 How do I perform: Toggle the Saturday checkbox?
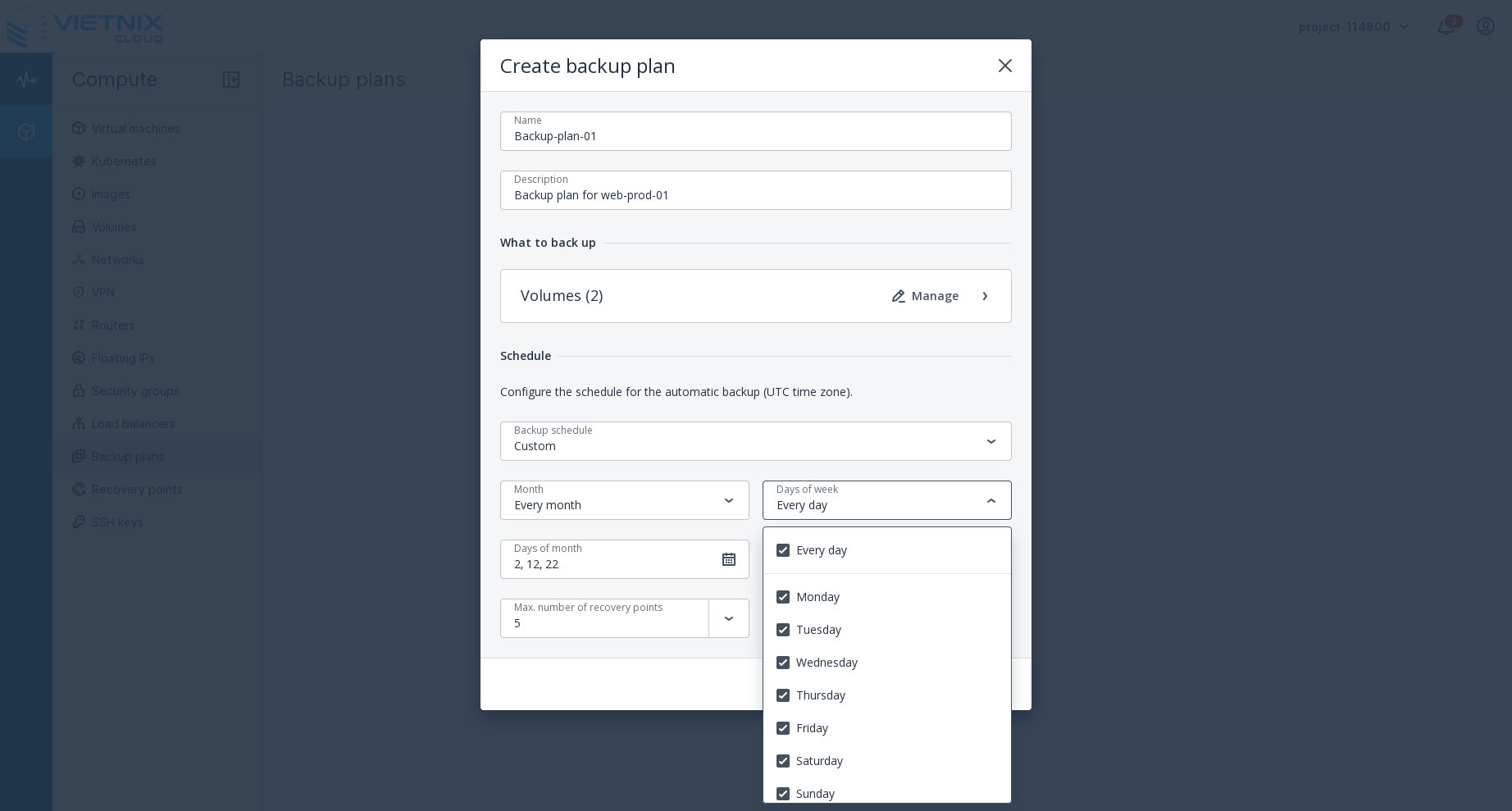tap(783, 761)
